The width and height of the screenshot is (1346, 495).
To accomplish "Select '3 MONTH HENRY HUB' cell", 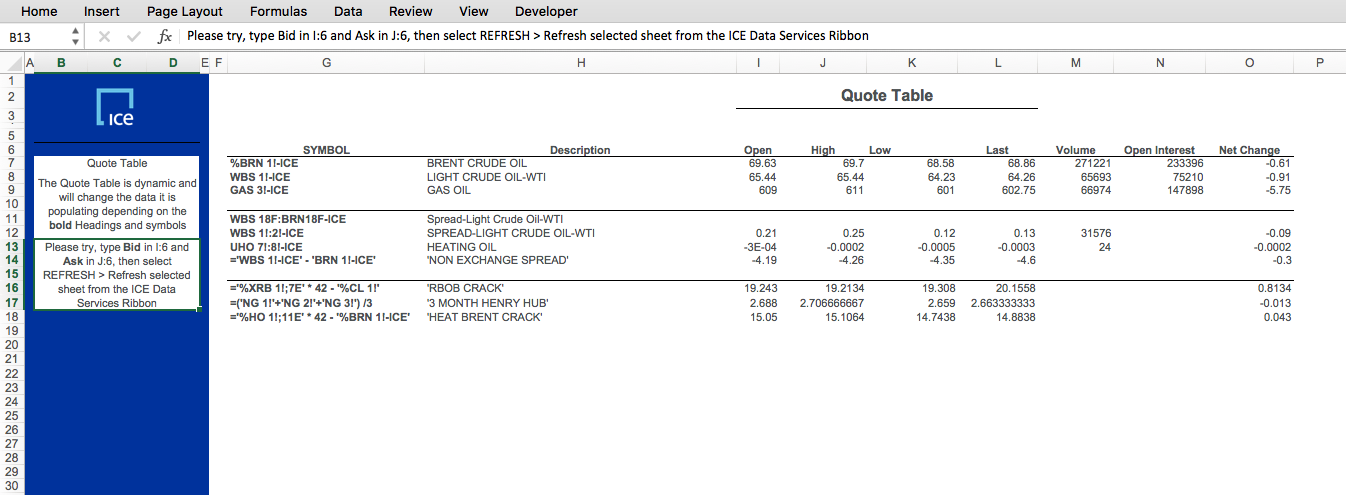I will pos(487,303).
